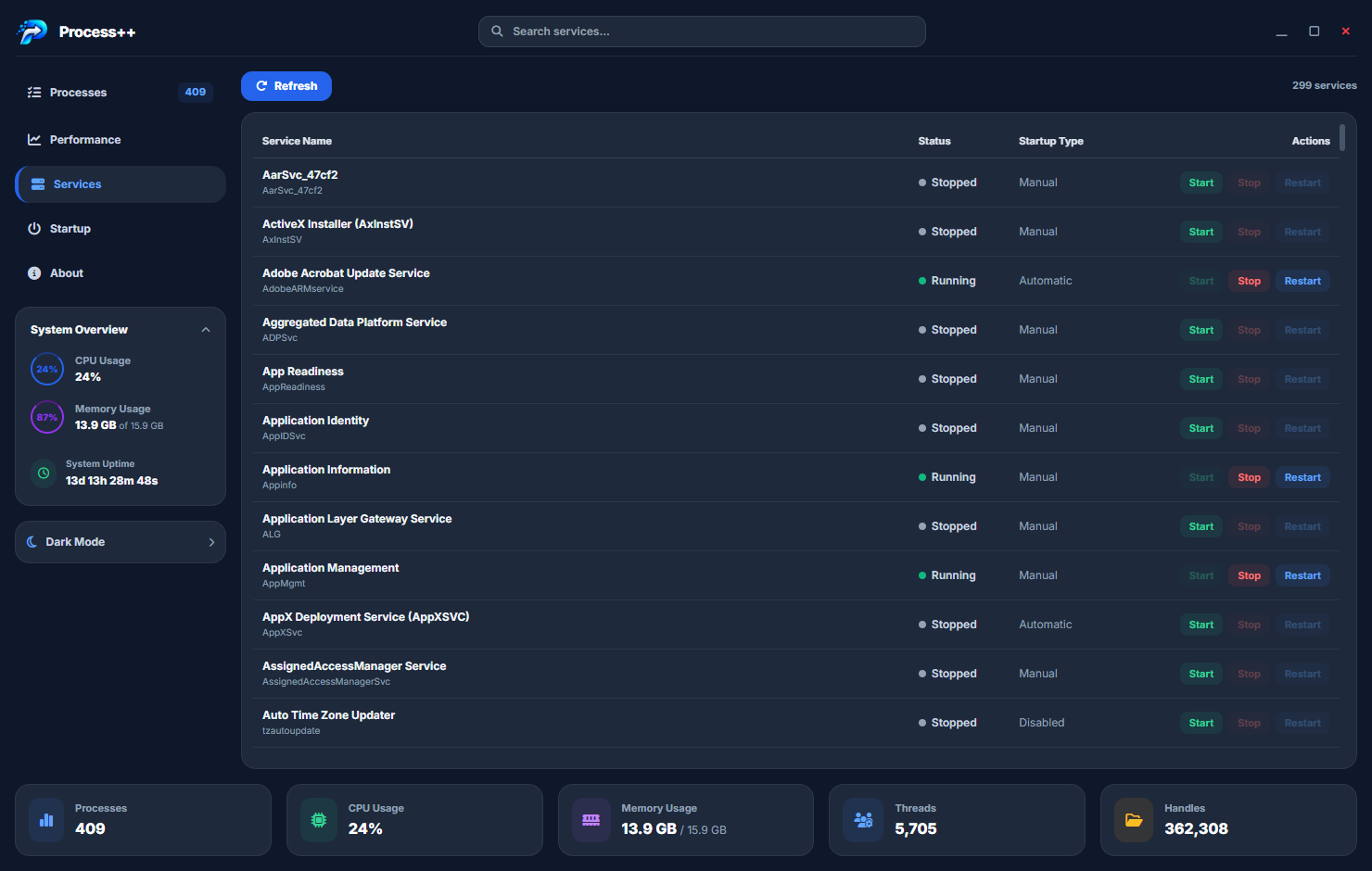Start the App Readiness service

pyautogui.click(x=1201, y=379)
